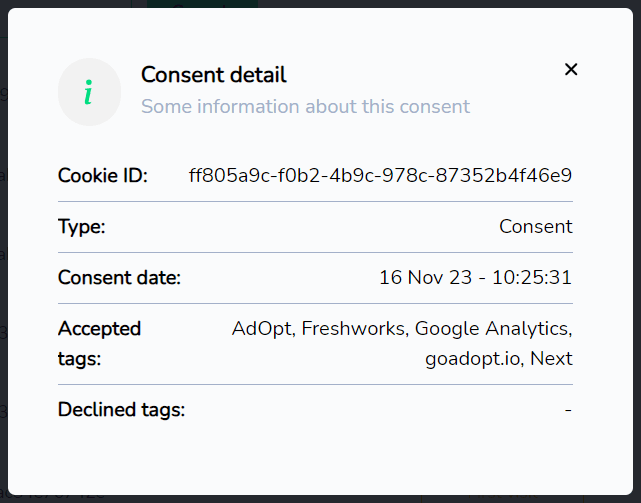Image resolution: width=641 pixels, height=503 pixels.
Task: Click the Type label
Action: [x=82, y=227]
